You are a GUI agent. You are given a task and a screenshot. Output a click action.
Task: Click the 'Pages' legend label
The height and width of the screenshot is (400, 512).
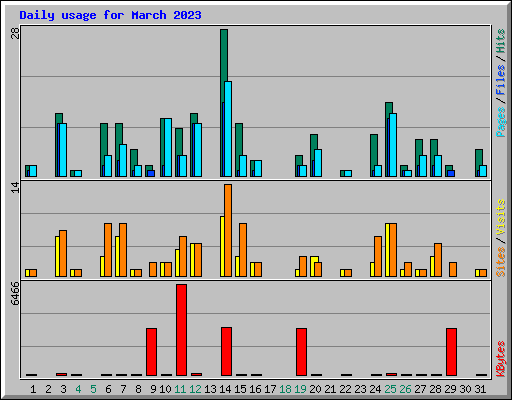pos(500,122)
